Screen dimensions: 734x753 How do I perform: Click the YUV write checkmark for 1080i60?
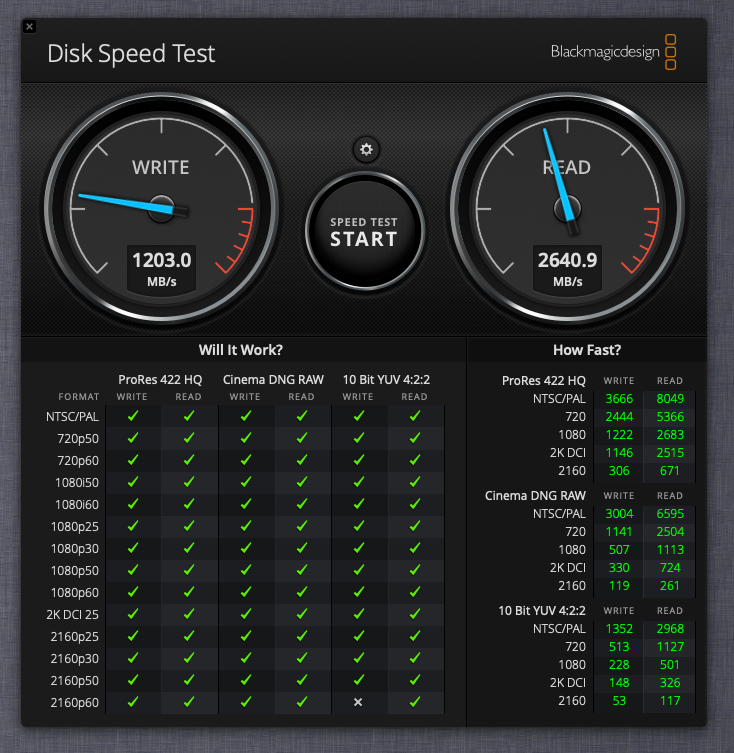359,504
